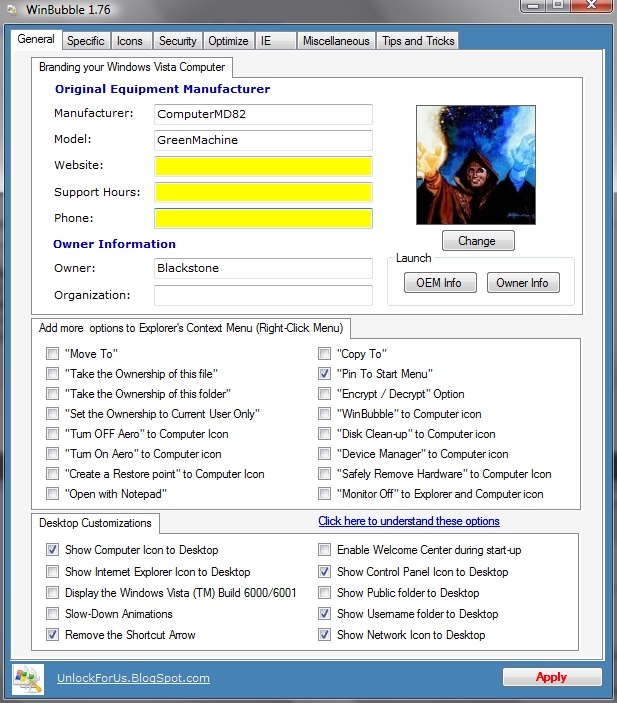617x703 pixels.
Task: Check "Monitor Off" to Explorer and Computer icon
Action: tap(324, 494)
